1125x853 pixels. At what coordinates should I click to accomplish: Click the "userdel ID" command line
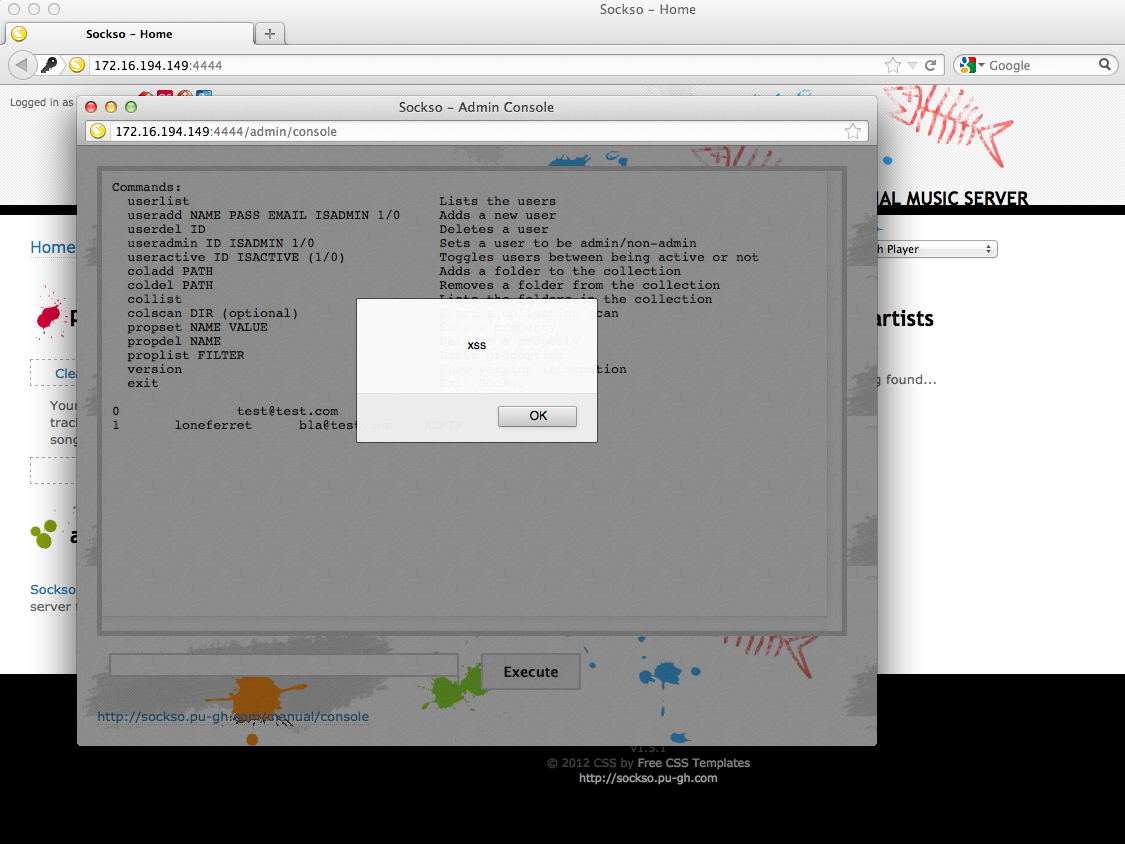pyautogui.click(x=166, y=230)
